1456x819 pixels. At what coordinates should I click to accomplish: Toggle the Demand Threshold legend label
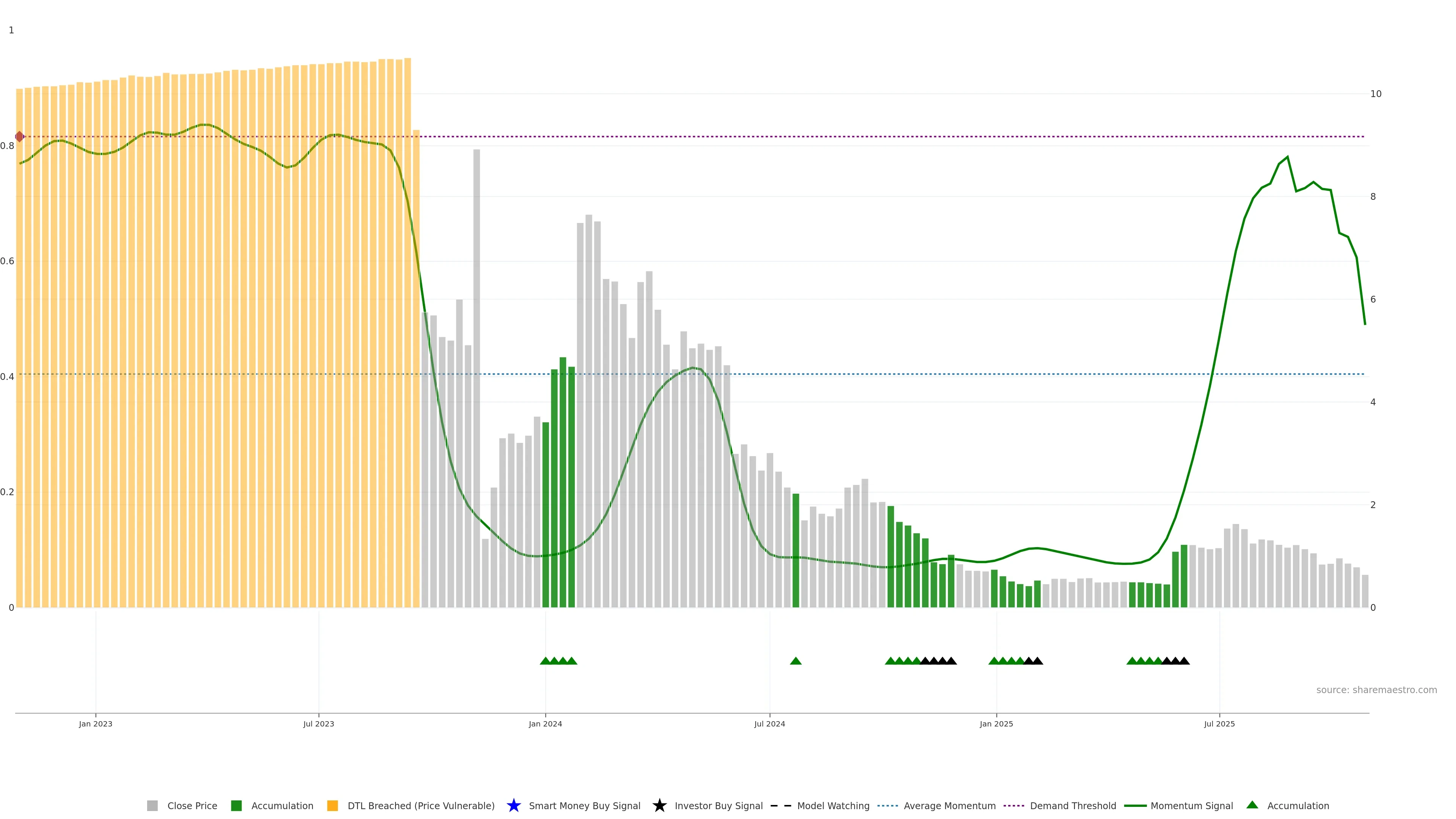pos(1073,805)
